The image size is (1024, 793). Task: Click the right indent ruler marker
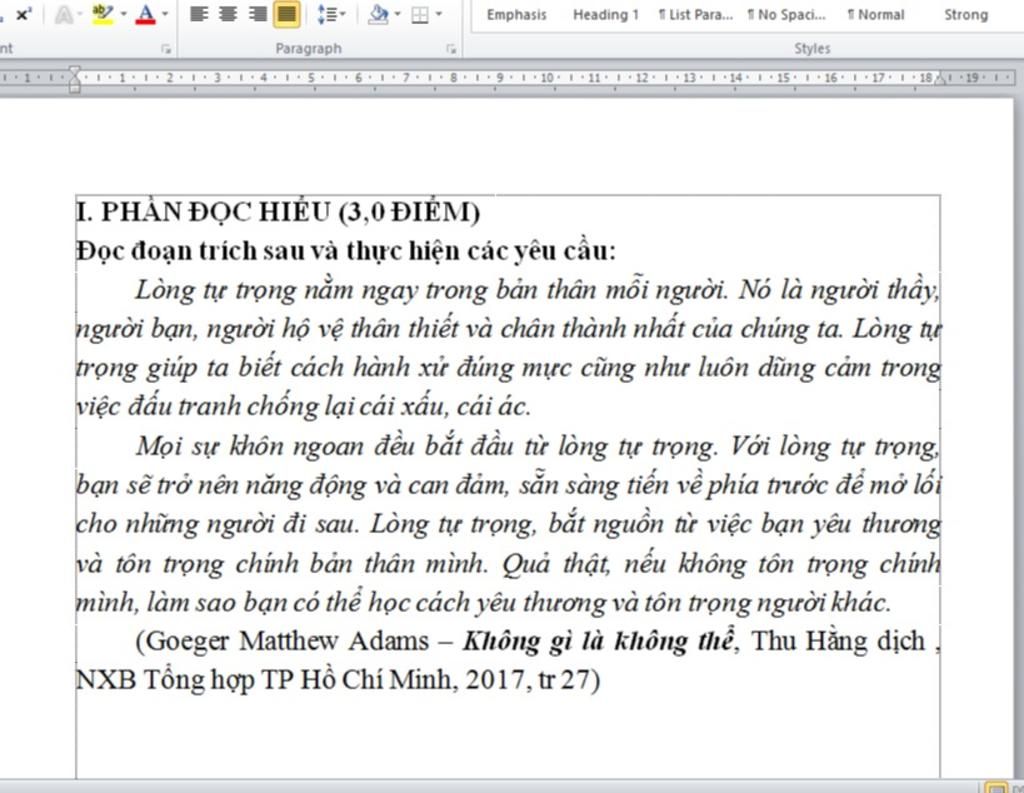click(940, 80)
